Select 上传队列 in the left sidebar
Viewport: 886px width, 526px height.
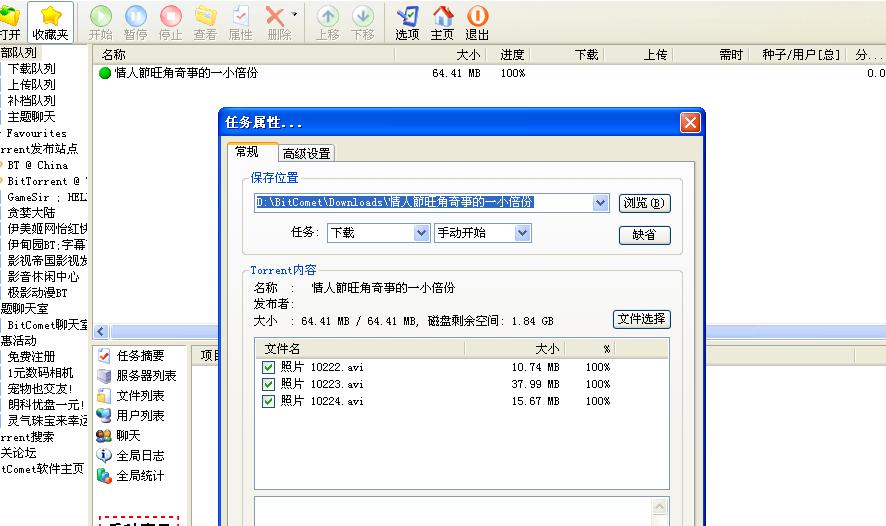click(32, 85)
